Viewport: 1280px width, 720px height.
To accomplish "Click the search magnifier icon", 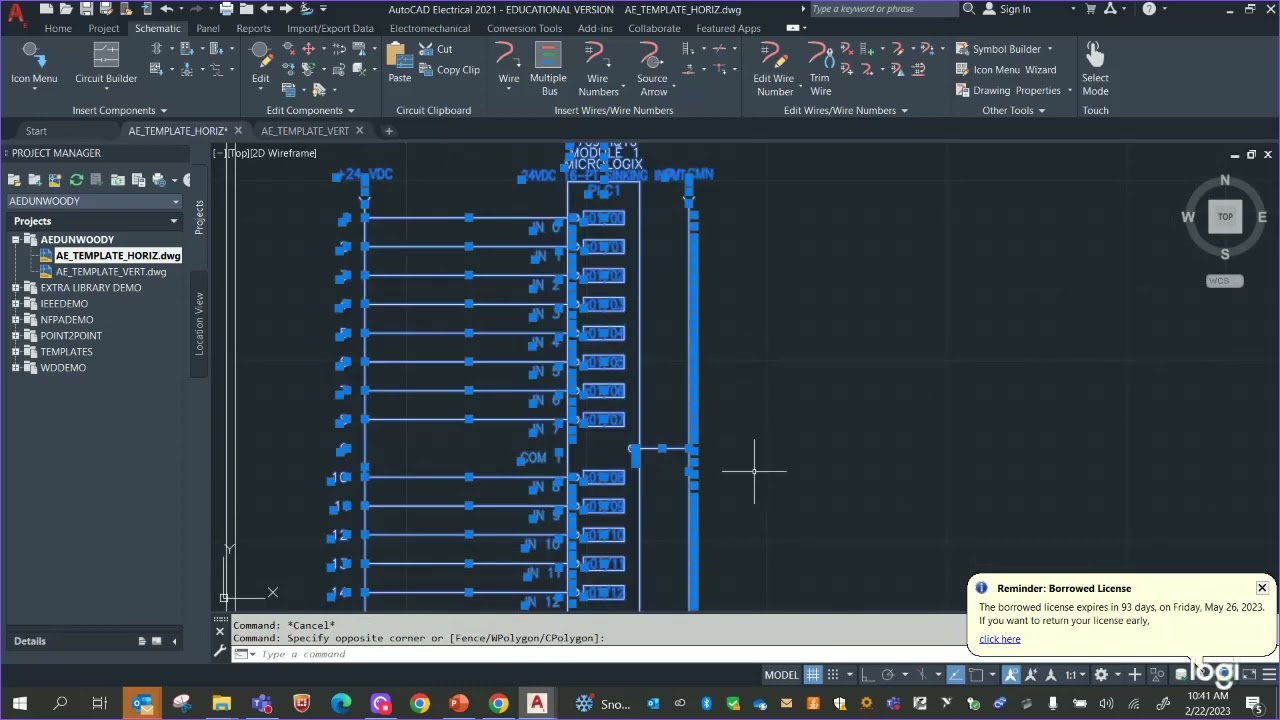I will [968, 9].
